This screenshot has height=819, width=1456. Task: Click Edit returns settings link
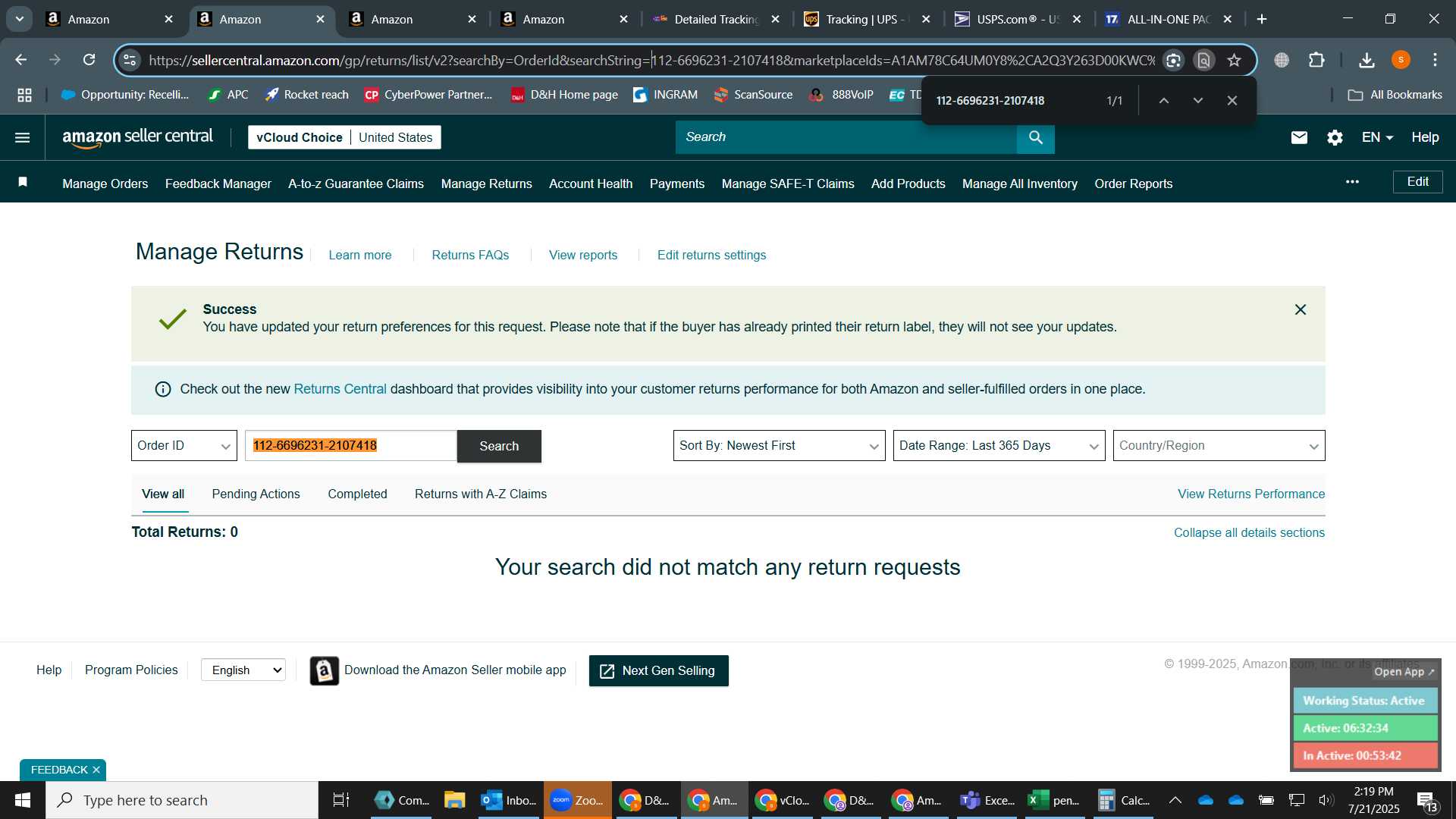point(711,256)
